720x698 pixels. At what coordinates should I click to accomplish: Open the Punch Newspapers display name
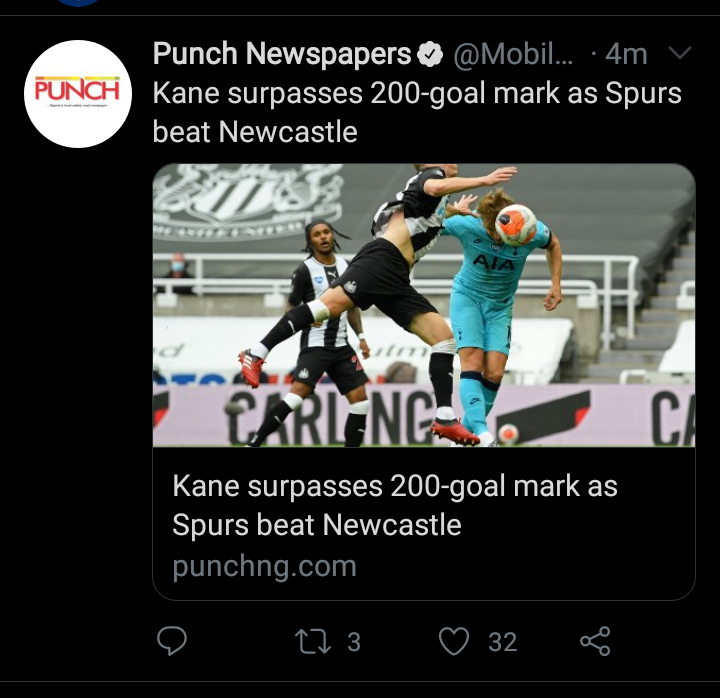coord(282,55)
